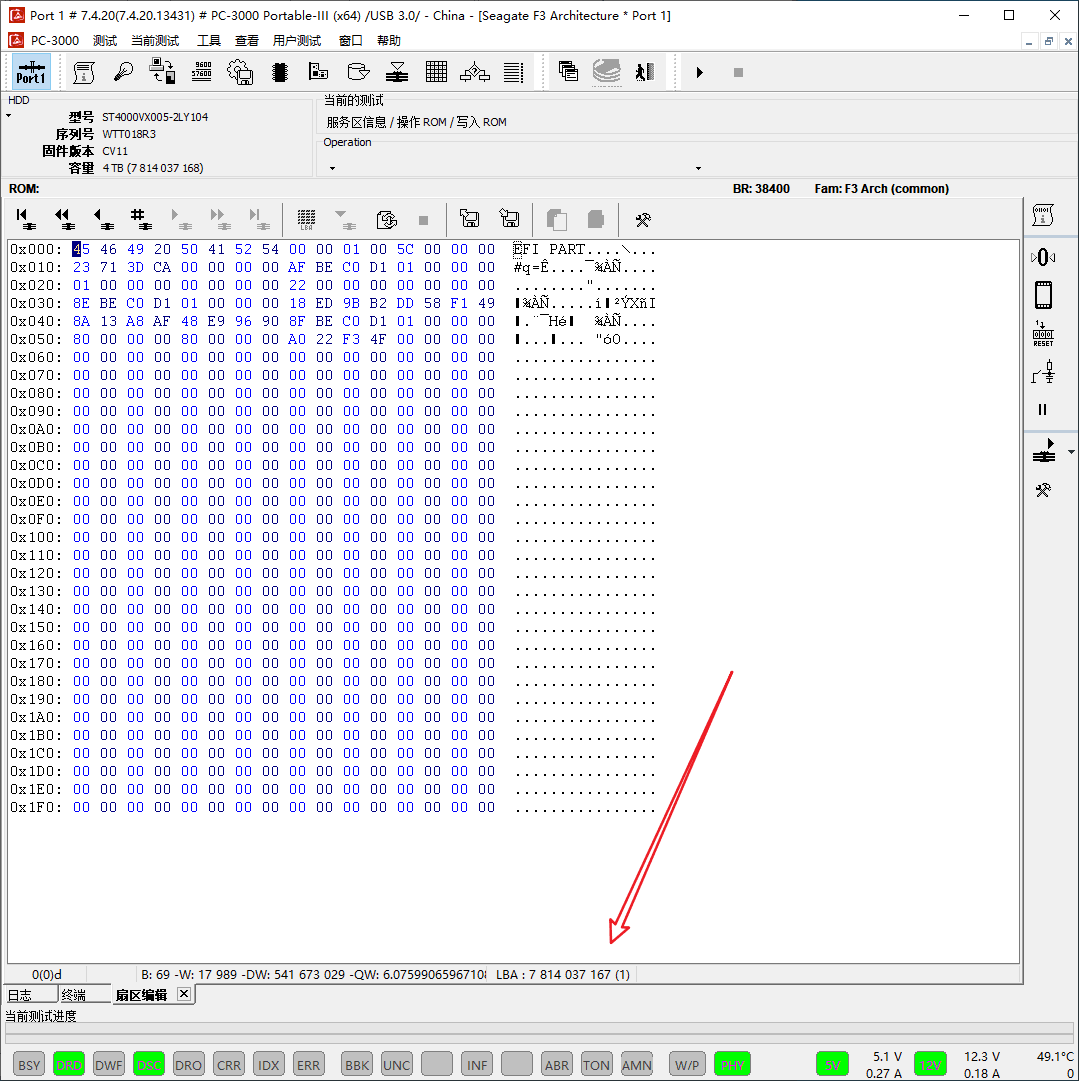Viewport: 1079px width, 1081px height.
Task: Click the text lines list icon
Action: [514, 72]
